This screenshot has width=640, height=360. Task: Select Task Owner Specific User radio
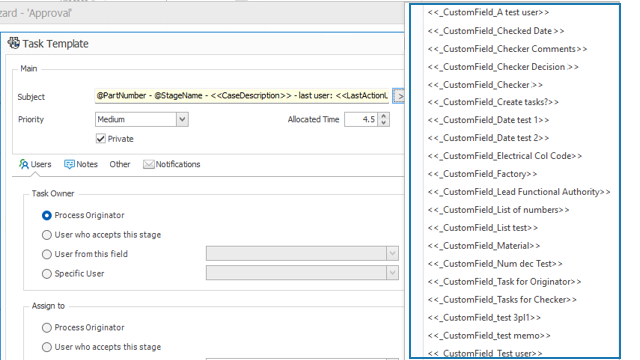pyautogui.click(x=47, y=273)
